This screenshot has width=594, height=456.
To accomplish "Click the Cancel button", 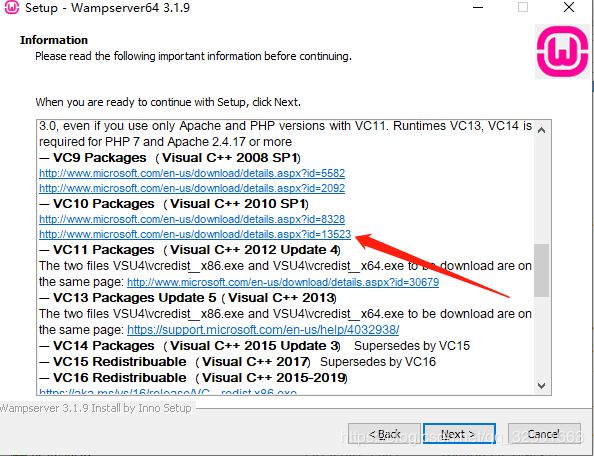I will (x=544, y=434).
